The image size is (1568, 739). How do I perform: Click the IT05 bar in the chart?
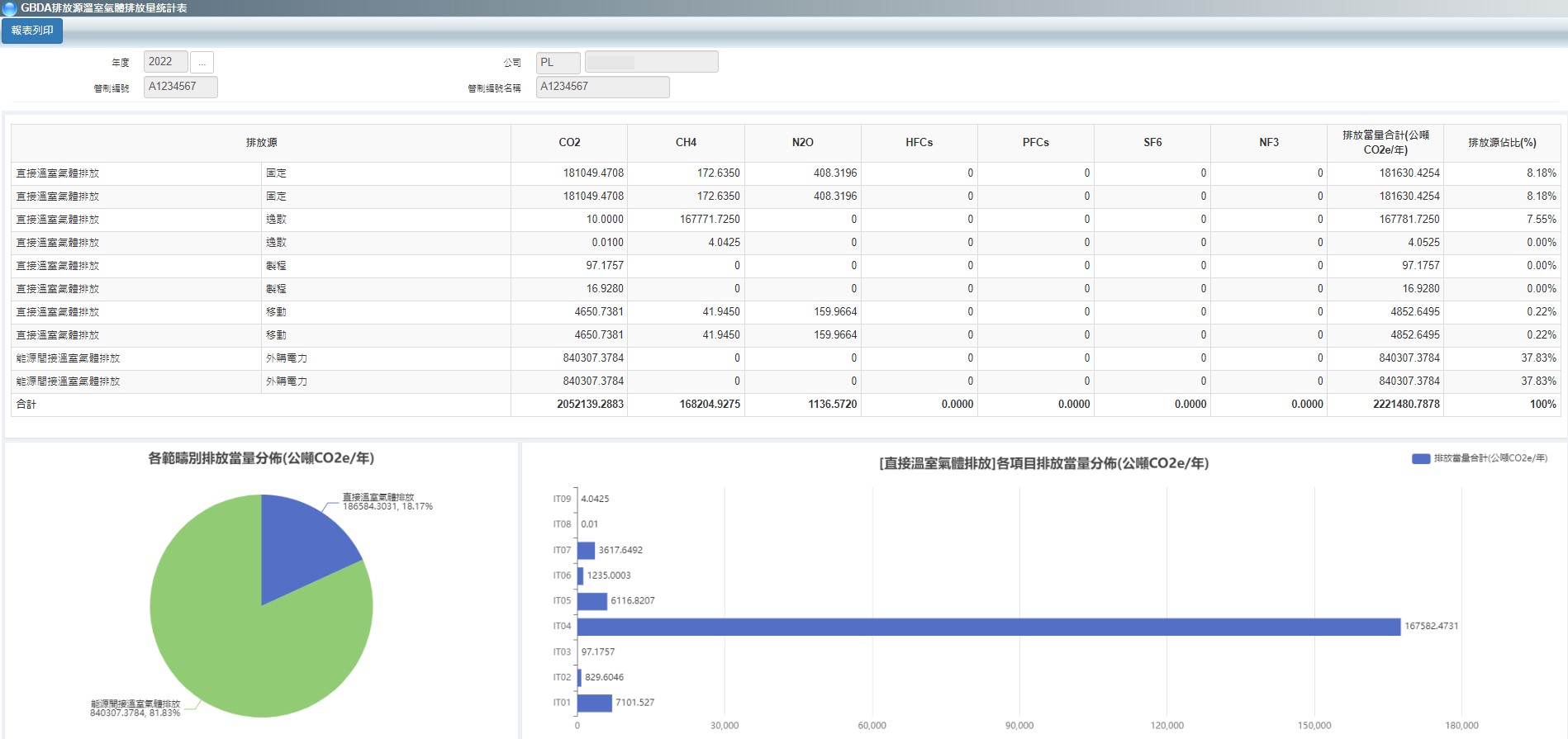click(592, 601)
